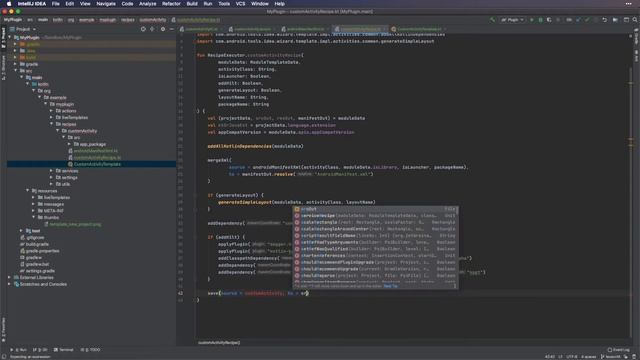Viewport: 640px width, 360px height.
Task: Open Project panel settings gear
Action: tap(163, 29)
